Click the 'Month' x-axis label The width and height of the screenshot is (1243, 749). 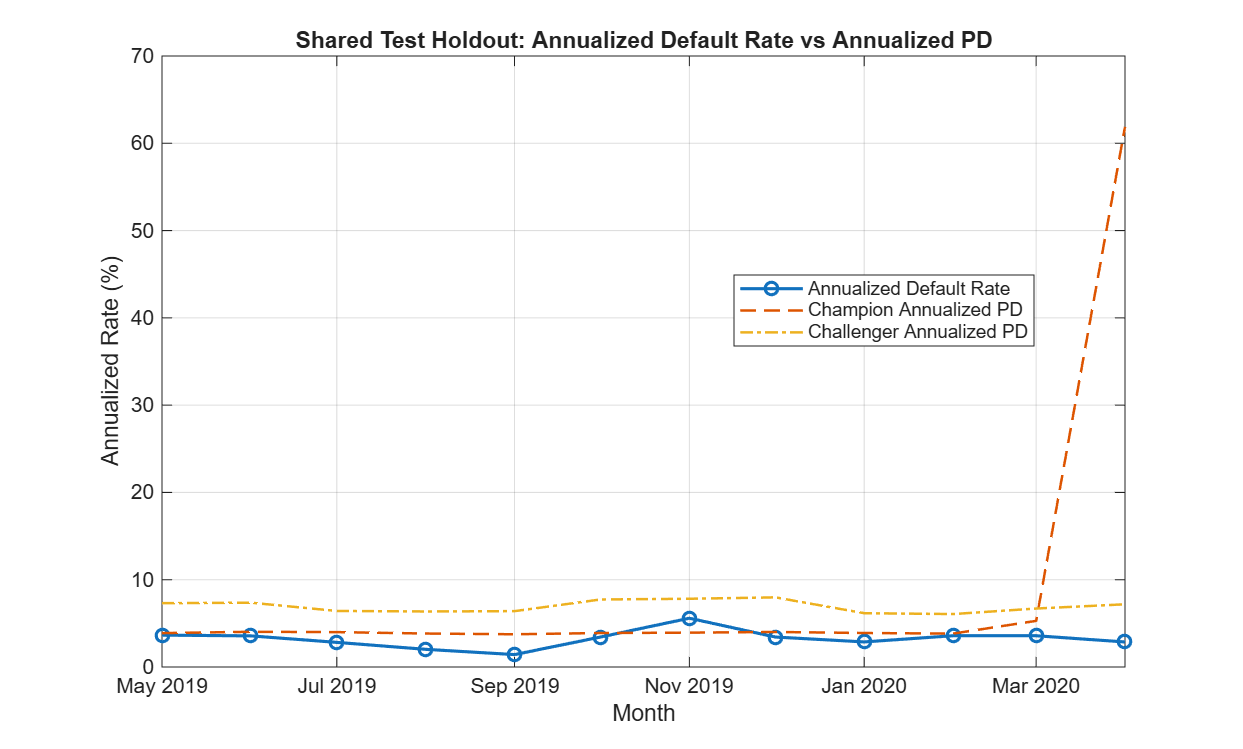[643, 714]
